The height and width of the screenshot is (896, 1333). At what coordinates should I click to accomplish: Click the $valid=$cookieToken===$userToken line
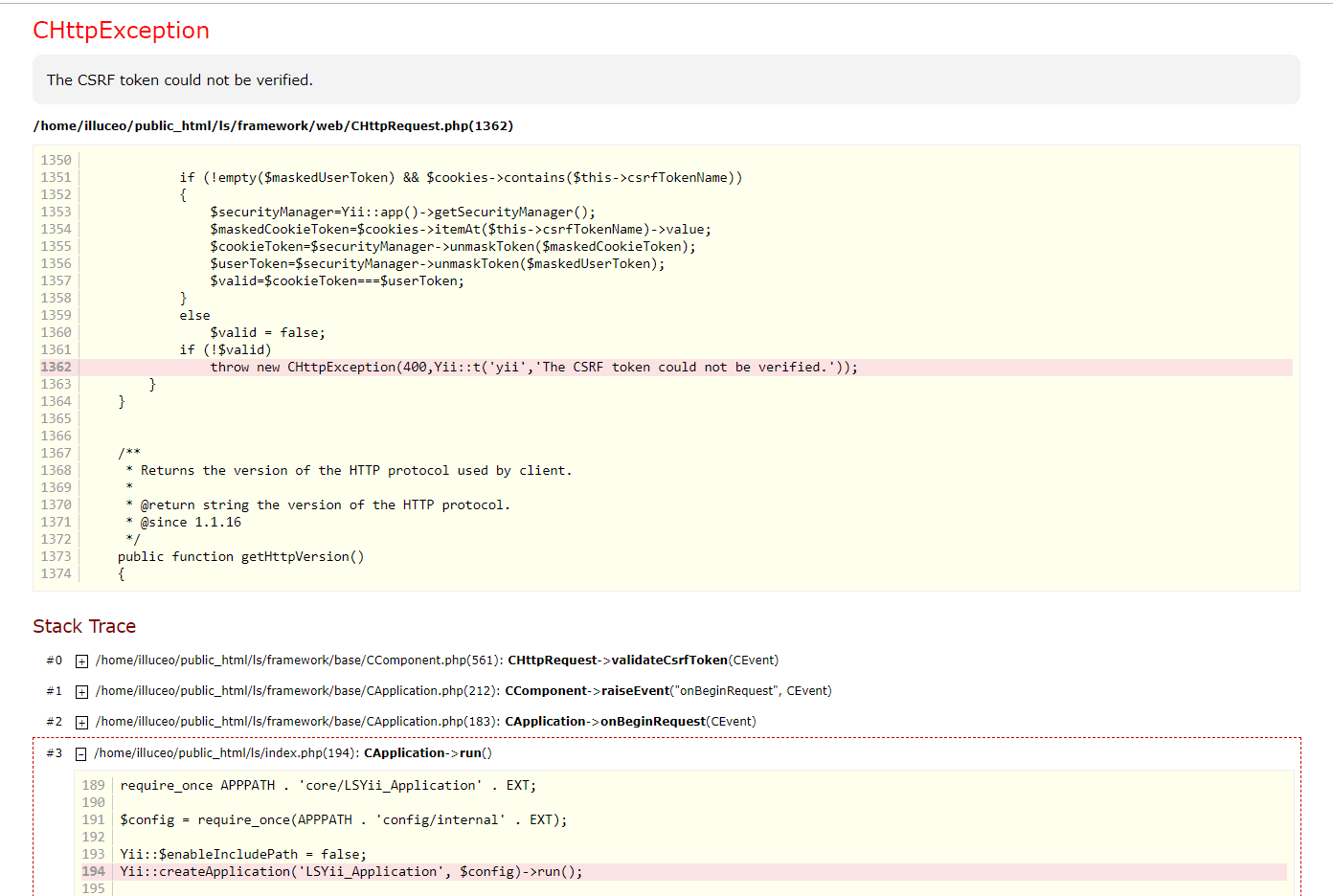pyautogui.click(x=336, y=281)
